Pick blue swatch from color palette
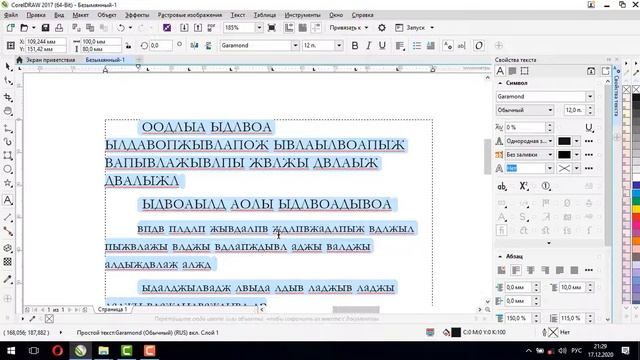Image resolution: width=640 pixels, height=360 pixels. tap(636, 185)
